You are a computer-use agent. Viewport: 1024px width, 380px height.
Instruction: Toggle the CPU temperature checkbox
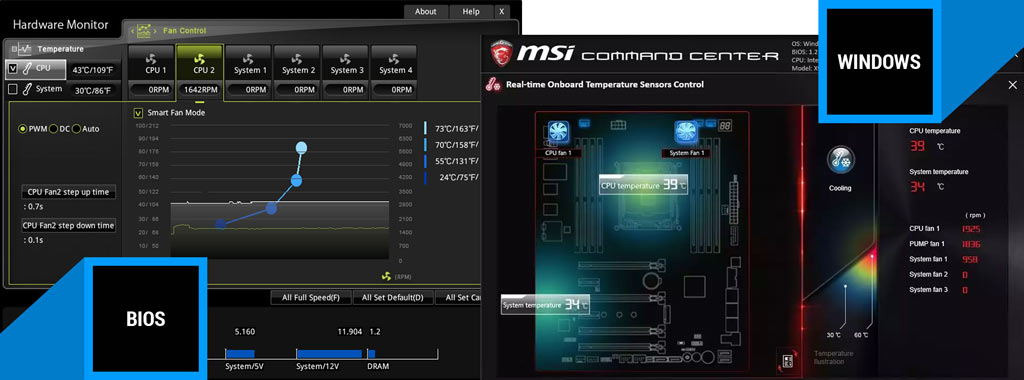(x=12, y=67)
